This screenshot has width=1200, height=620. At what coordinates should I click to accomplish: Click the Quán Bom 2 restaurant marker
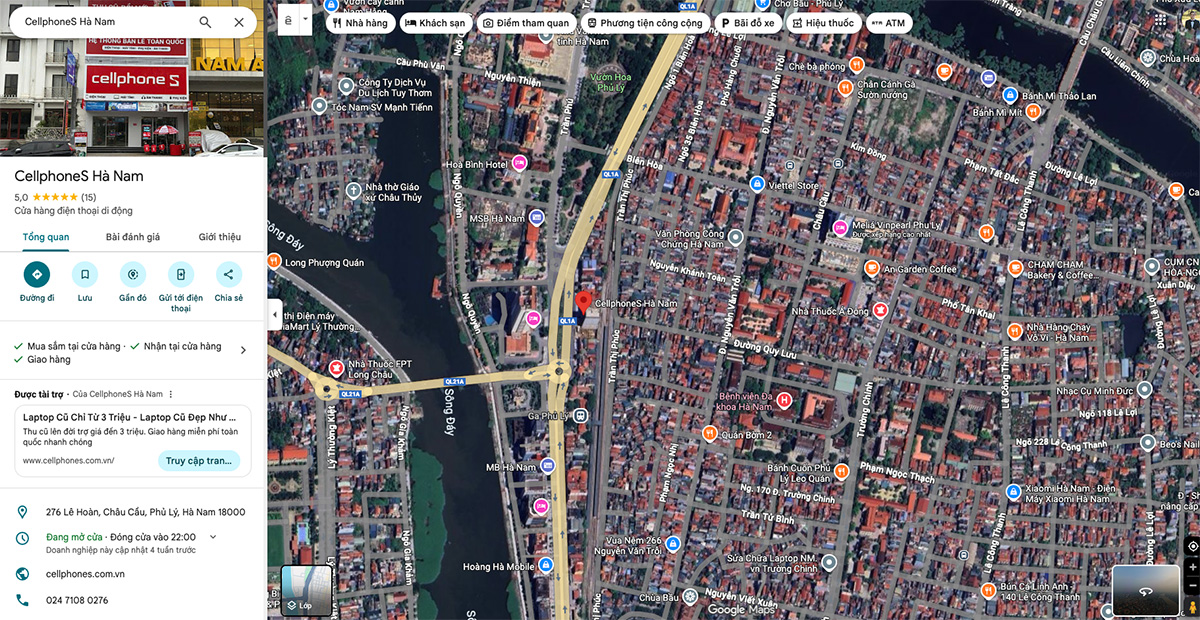(708, 434)
